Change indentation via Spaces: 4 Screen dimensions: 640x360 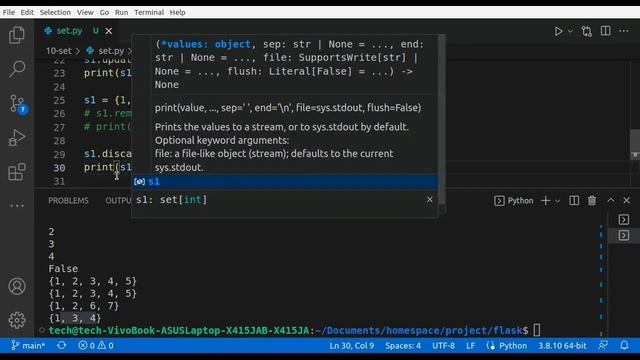pyautogui.click(x=403, y=346)
